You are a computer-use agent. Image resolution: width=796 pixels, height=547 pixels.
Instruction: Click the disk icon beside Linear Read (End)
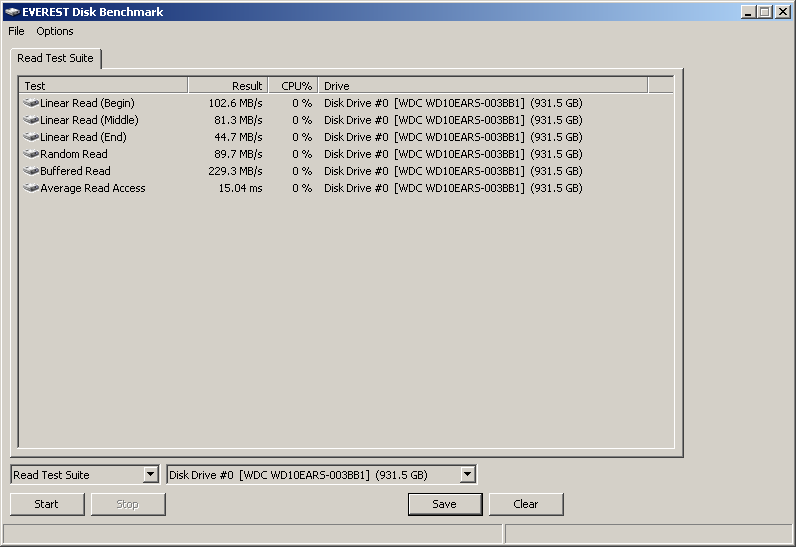coord(31,137)
